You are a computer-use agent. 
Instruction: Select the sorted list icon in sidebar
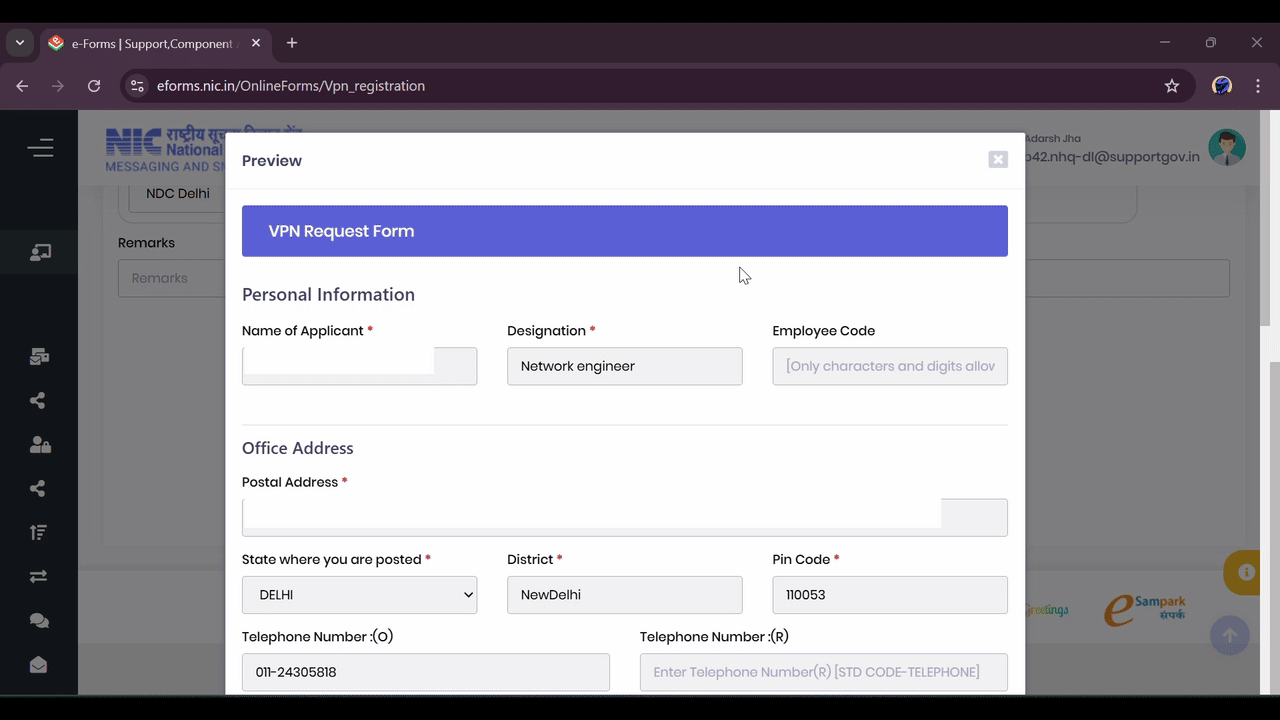pyautogui.click(x=40, y=532)
